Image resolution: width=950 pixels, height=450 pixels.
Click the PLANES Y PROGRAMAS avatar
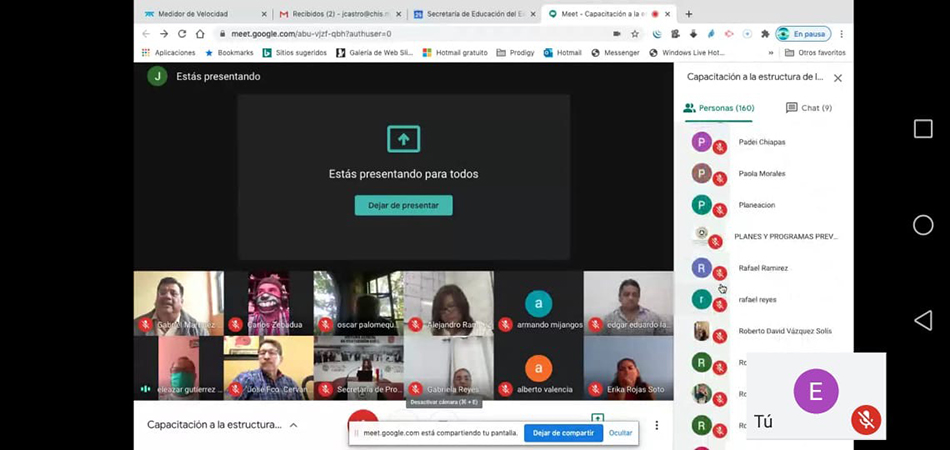[x=702, y=234]
